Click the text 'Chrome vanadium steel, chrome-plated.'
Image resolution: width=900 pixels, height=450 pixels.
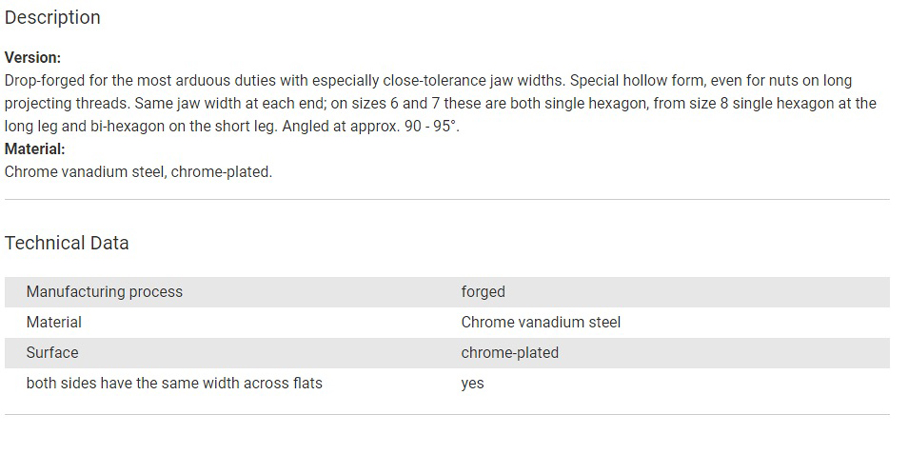pyautogui.click(x=138, y=172)
